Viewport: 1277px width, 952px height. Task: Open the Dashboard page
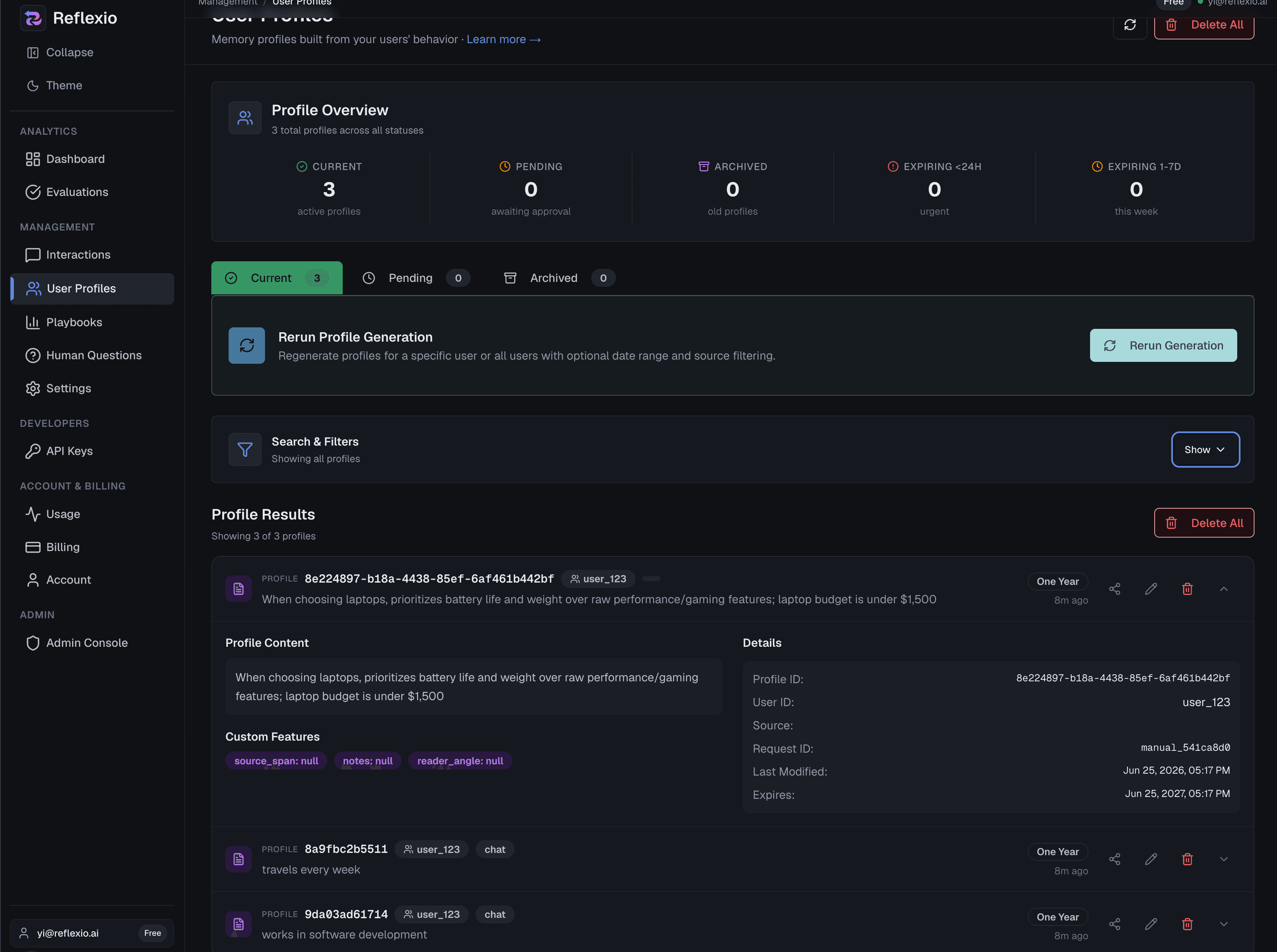tap(92, 159)
